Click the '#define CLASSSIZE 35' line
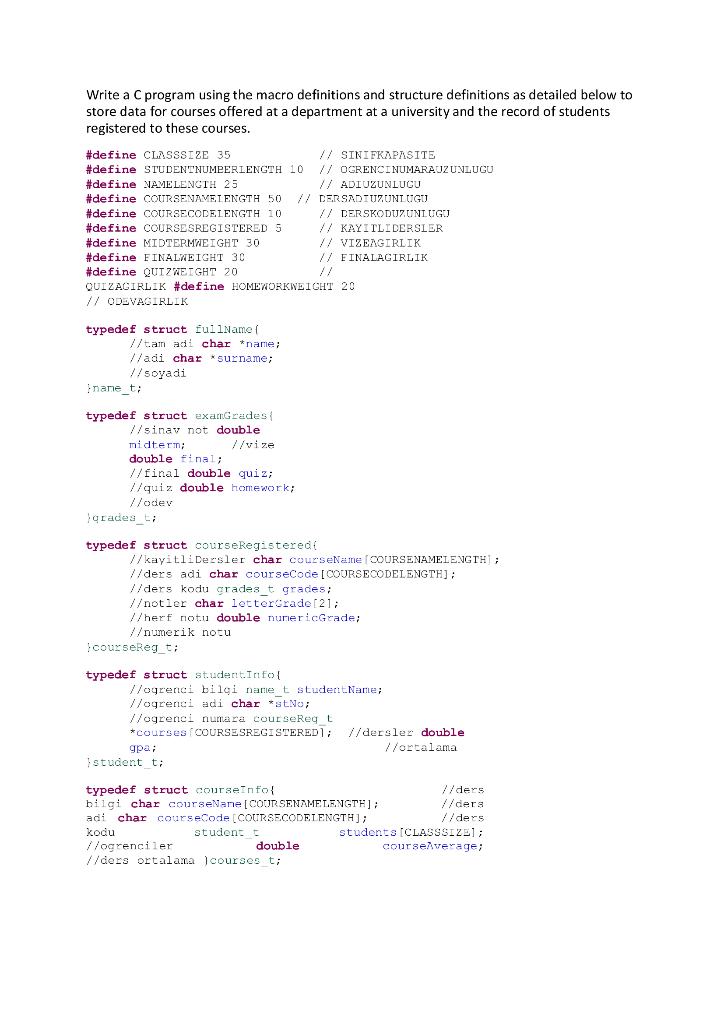Screen dimensions: 724x1024 (x=158, y=155)
